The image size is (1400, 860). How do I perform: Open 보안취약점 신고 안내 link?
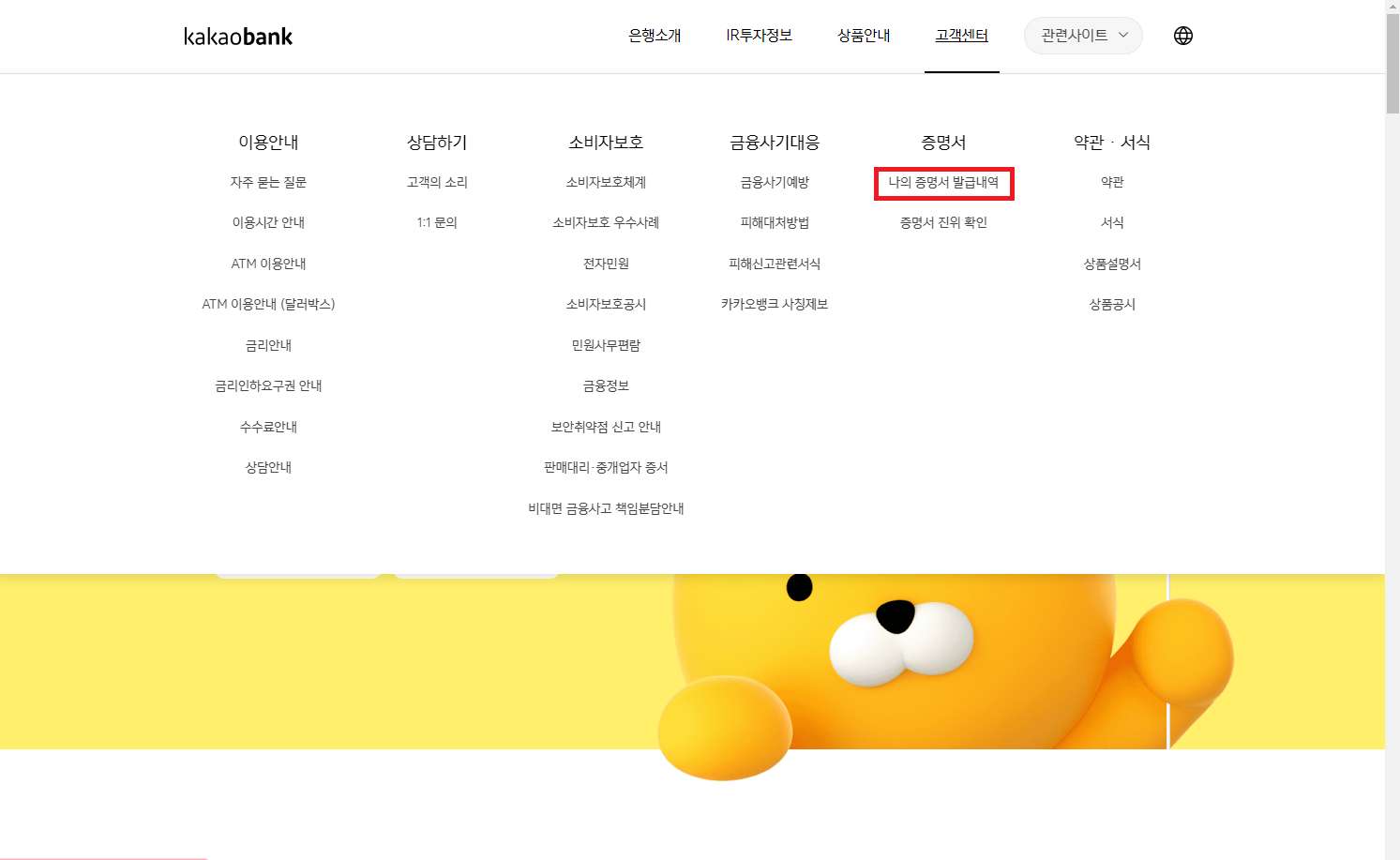[x=606, y=427]
